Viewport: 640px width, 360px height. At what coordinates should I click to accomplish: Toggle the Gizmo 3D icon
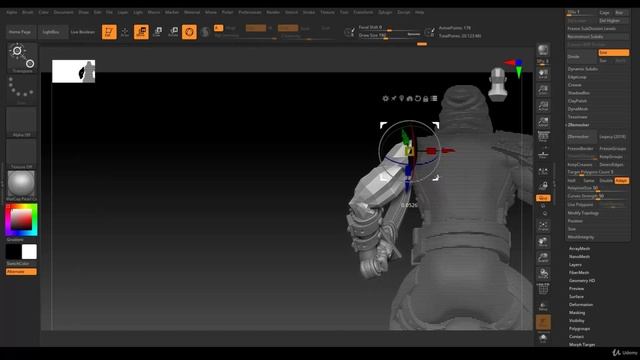click(x=189, y=32)
